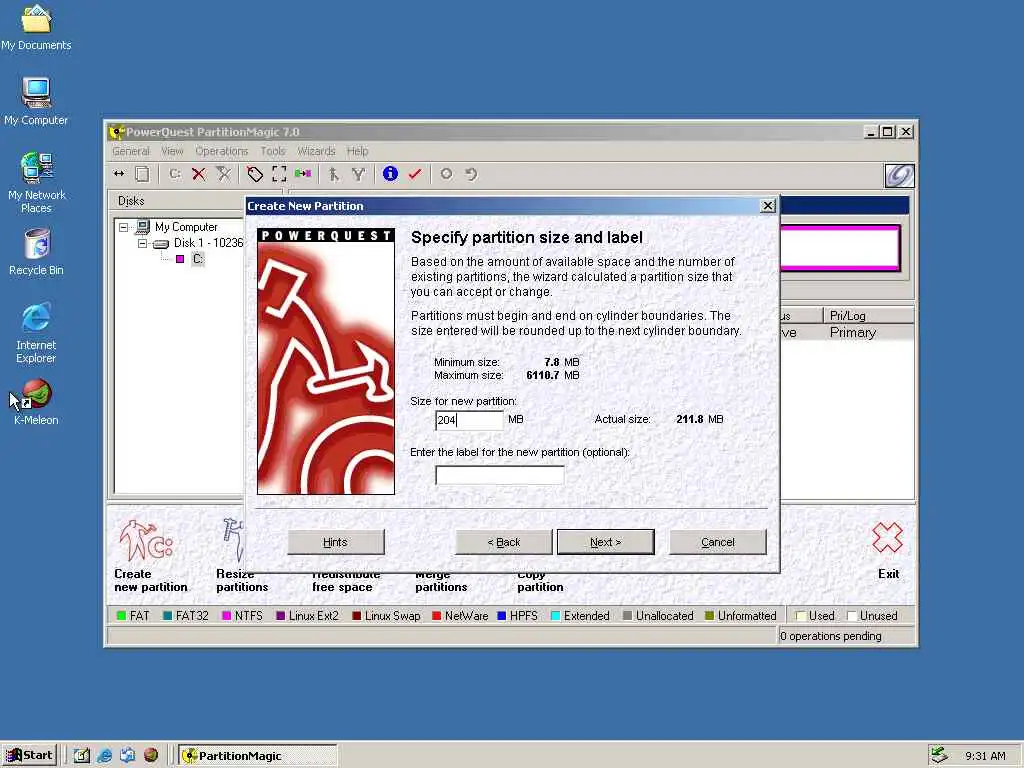Screen dimensions: 1024x768
Task: Click the K-Meleon quick launch icon
Action: point(151,755)
